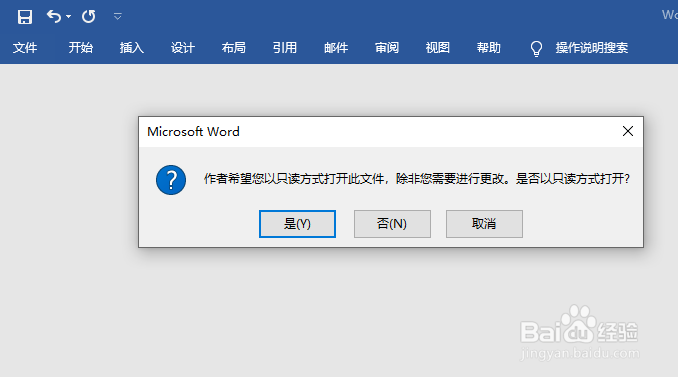Open the 文件 menu tab

coord(25,48)
